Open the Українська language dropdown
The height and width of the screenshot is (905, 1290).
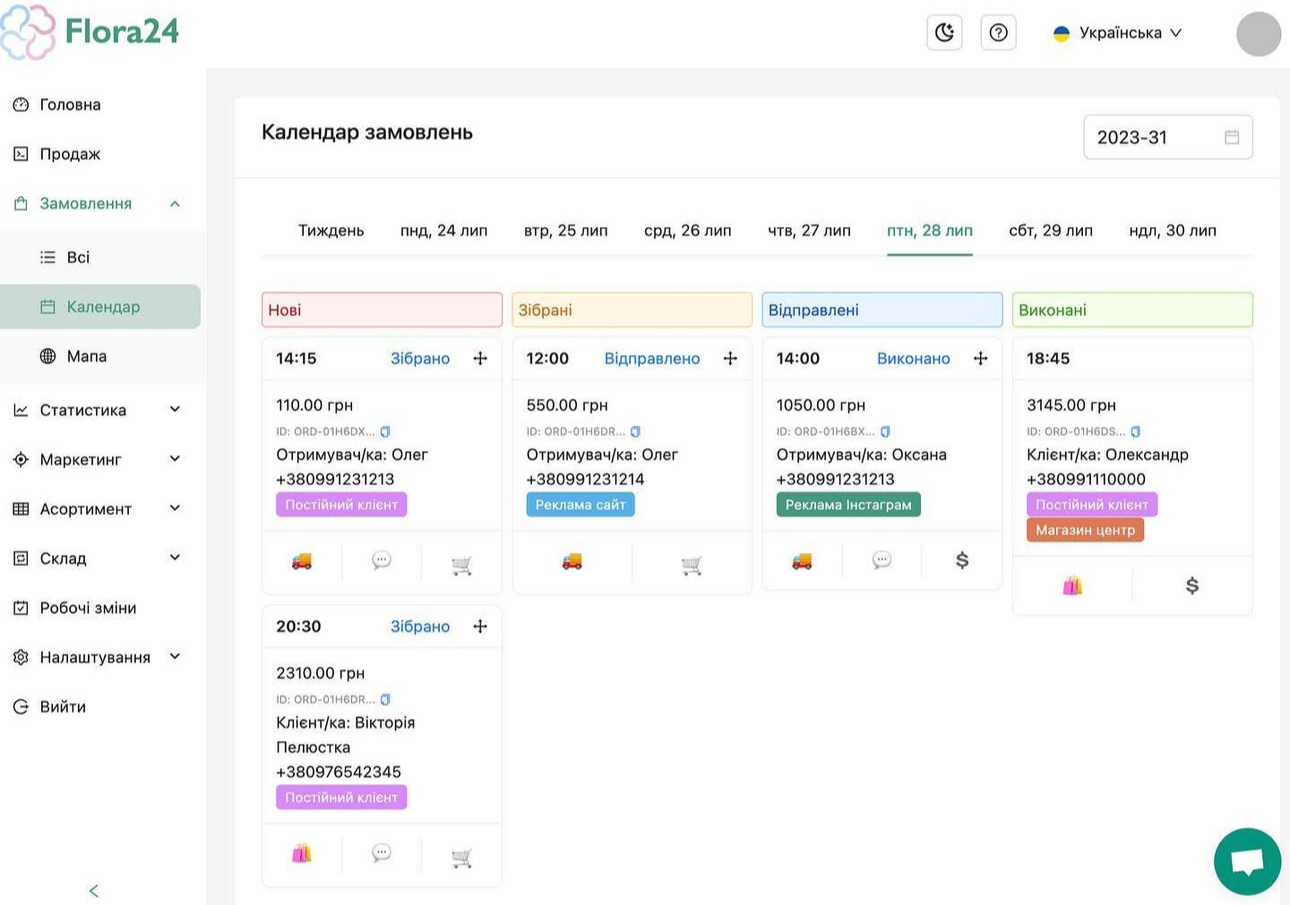coord(1117,33)
